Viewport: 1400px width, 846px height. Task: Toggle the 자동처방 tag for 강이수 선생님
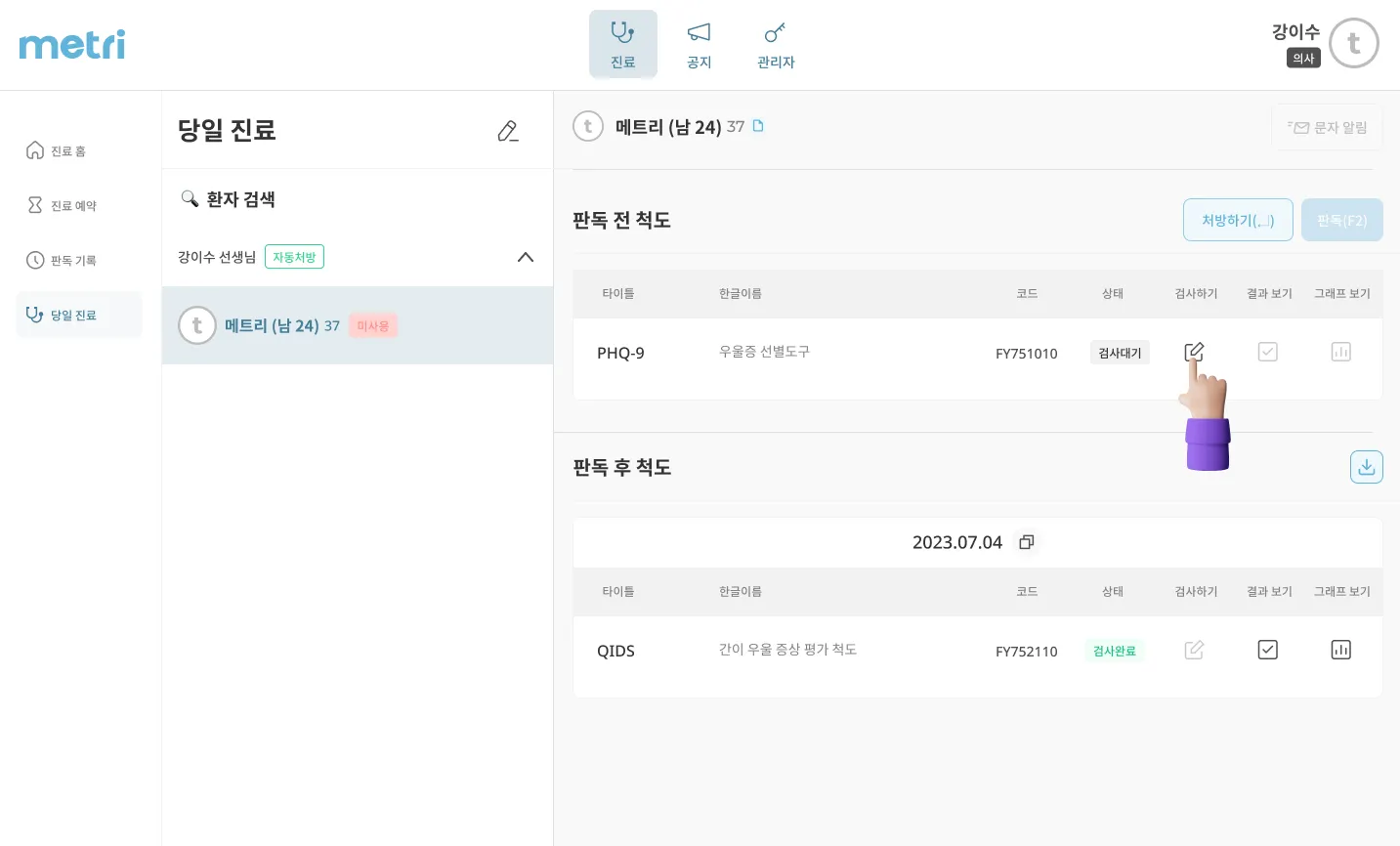[x=294, y=257]
